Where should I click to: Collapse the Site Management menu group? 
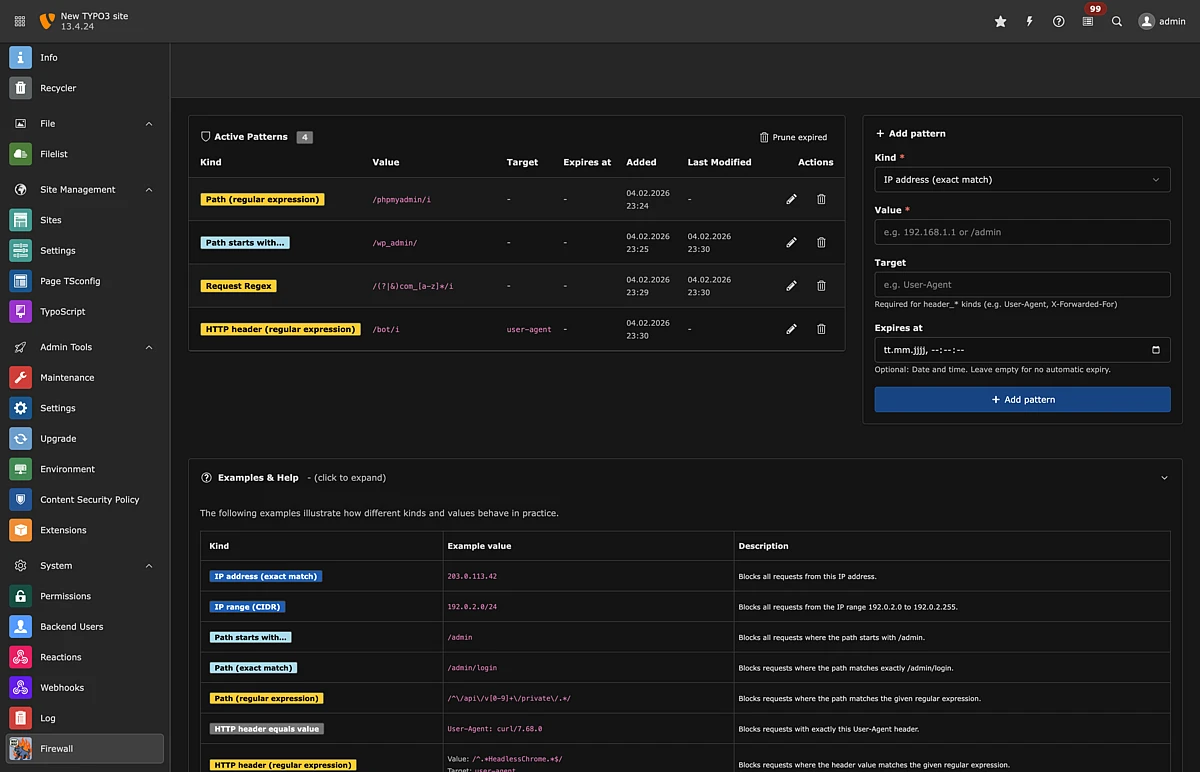coord(149,190)
